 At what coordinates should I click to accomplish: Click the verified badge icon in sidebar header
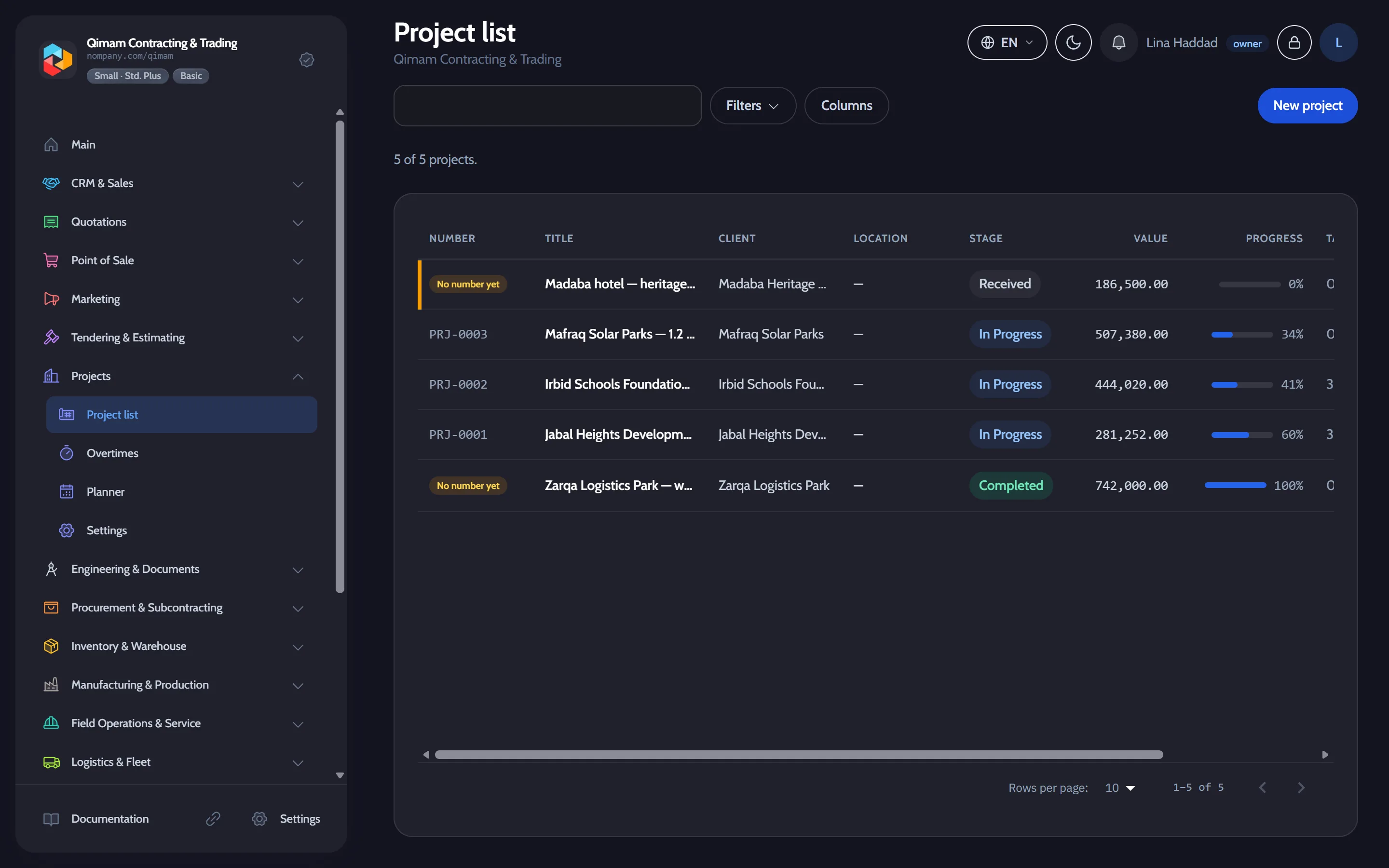(x=307, y=60)
